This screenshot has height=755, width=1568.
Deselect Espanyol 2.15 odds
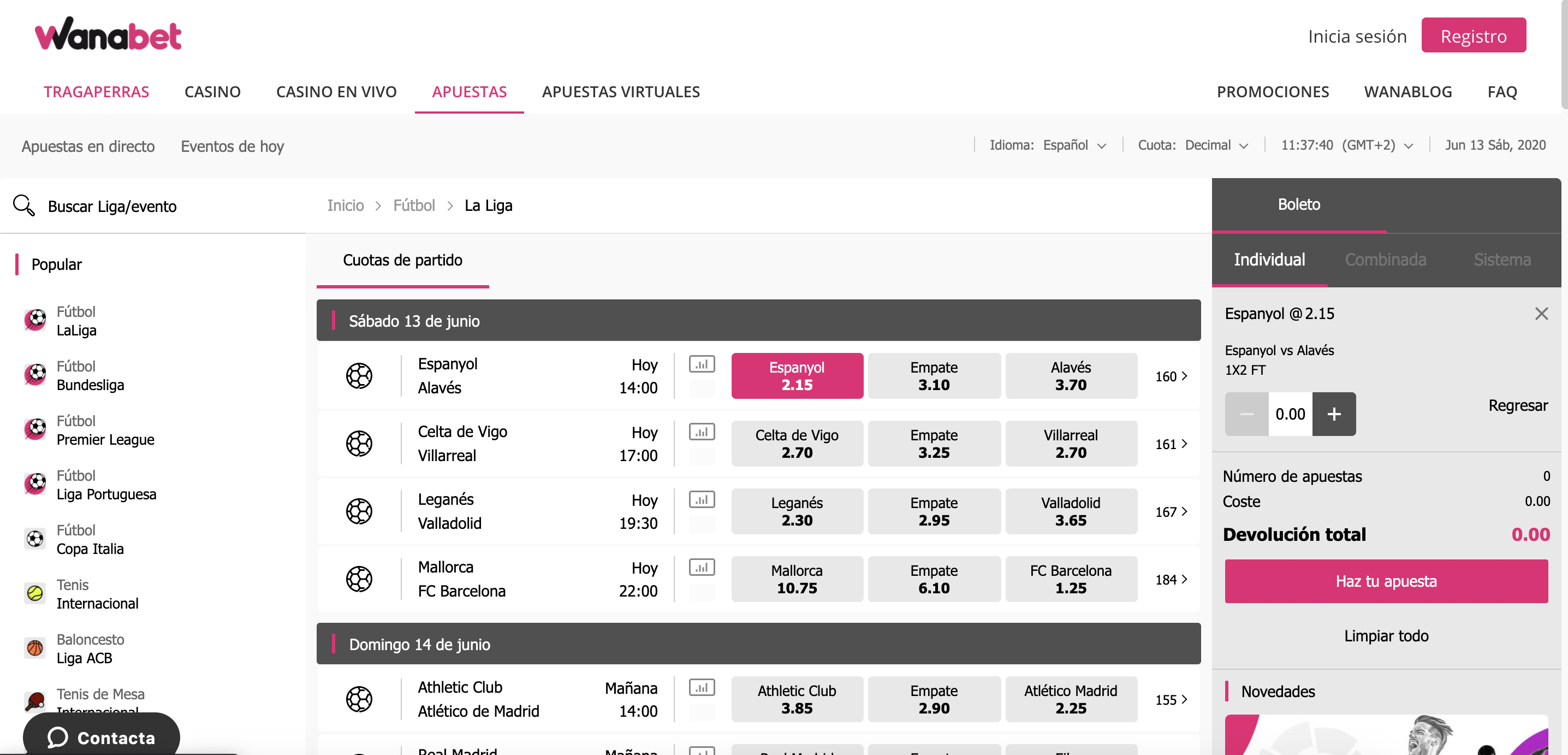[797, 376]
